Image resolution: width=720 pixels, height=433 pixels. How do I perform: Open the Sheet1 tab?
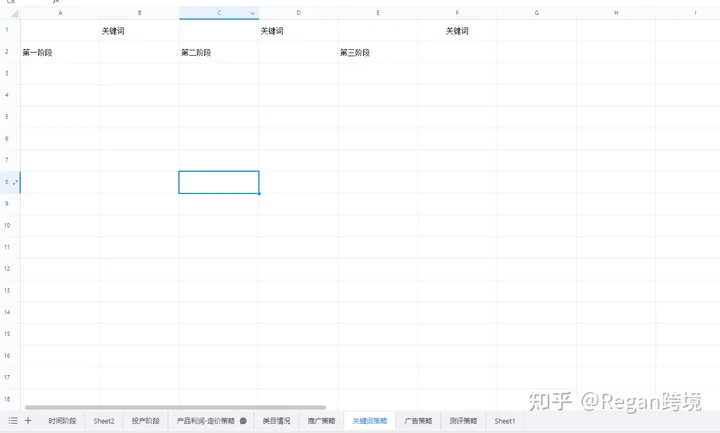(x=505, y=421)
